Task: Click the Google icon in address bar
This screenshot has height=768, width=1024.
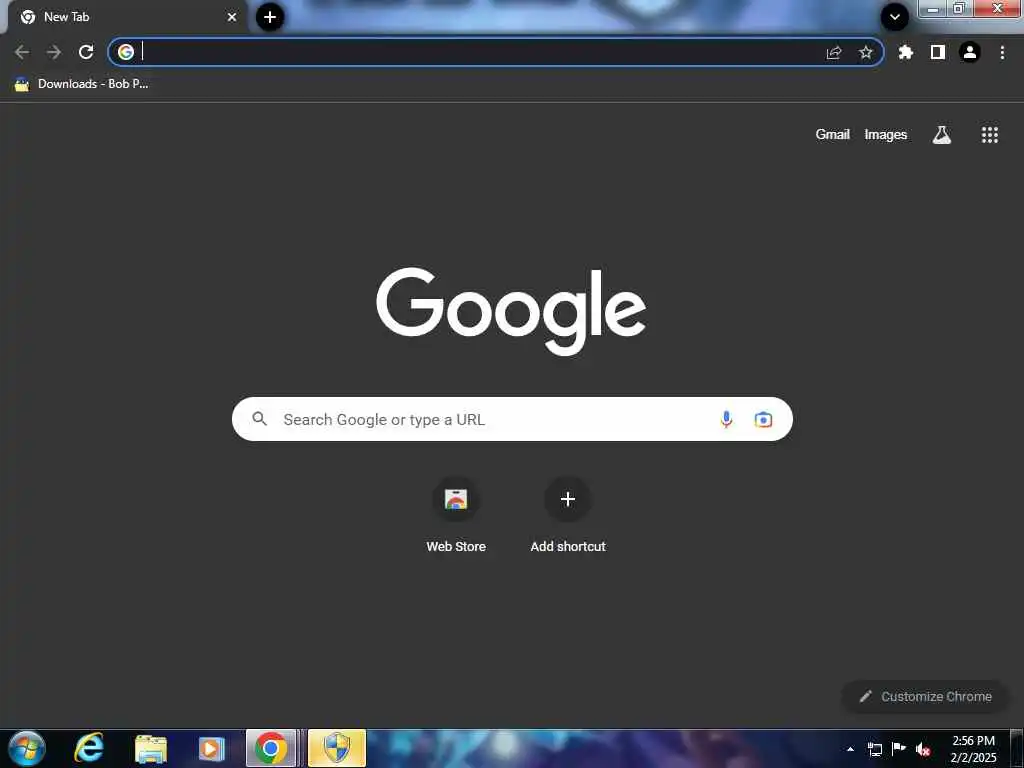Action: [x=126, y=52]
